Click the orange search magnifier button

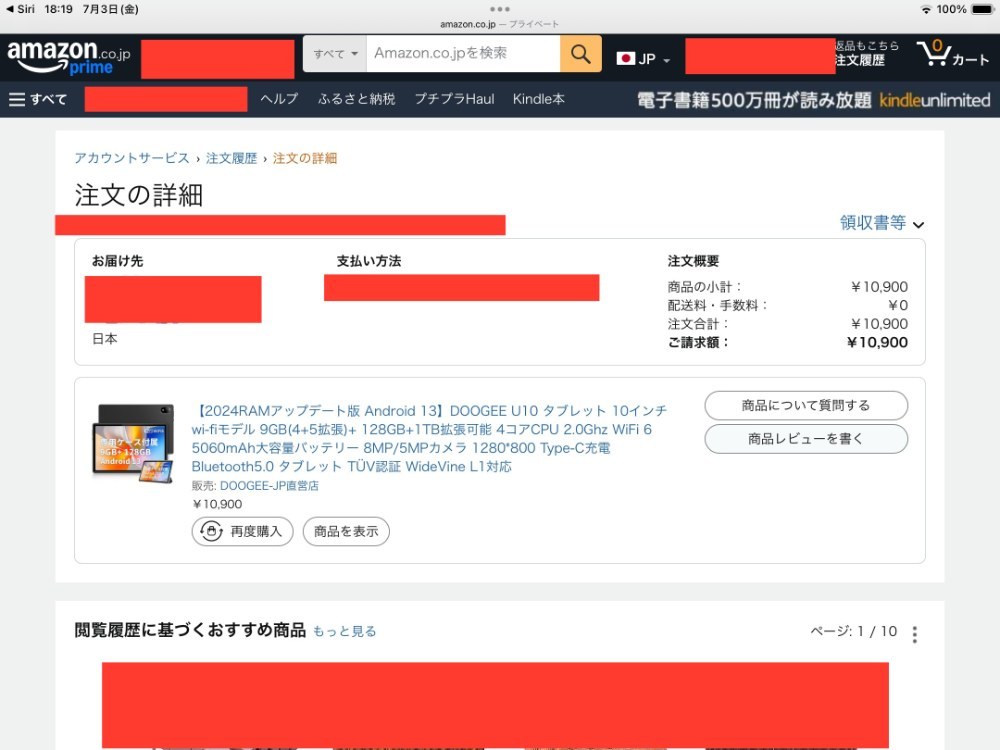coord(580,54)
